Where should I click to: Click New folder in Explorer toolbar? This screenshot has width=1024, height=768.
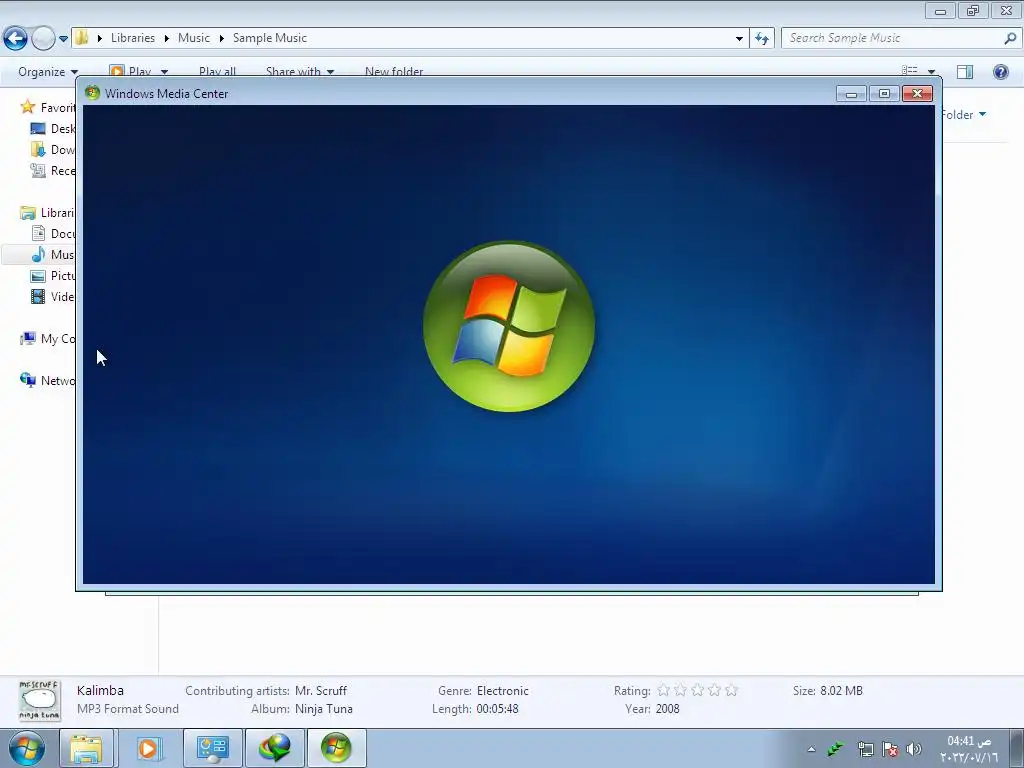pos(394,72)
